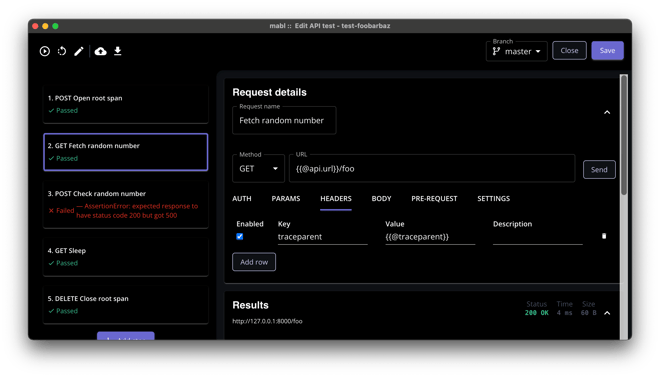Click the cloud upload icon

pyautogui.click(x=101, y=51)
